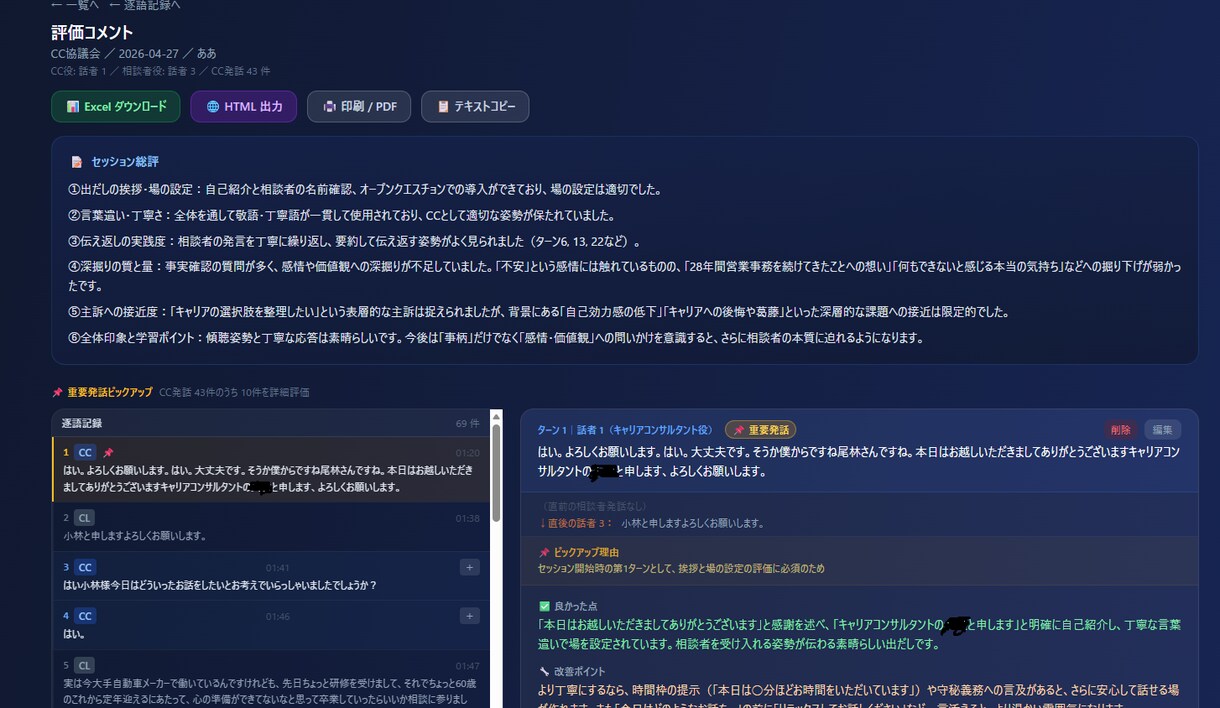Click the CL badge on row 5

pyautogui.click(x=85, y=665)
